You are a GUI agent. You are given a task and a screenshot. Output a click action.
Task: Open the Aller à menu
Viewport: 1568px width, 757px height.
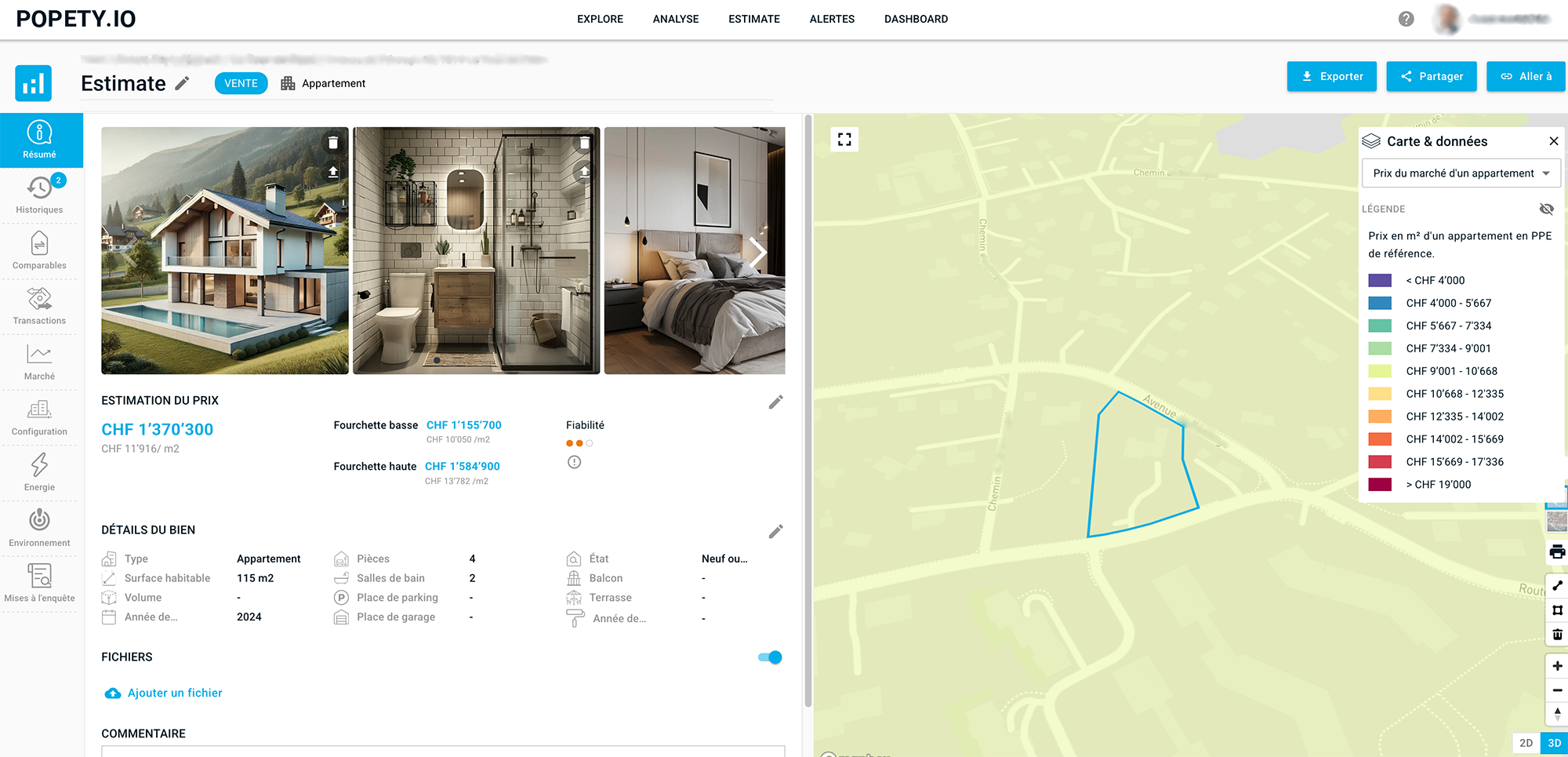1526,76
